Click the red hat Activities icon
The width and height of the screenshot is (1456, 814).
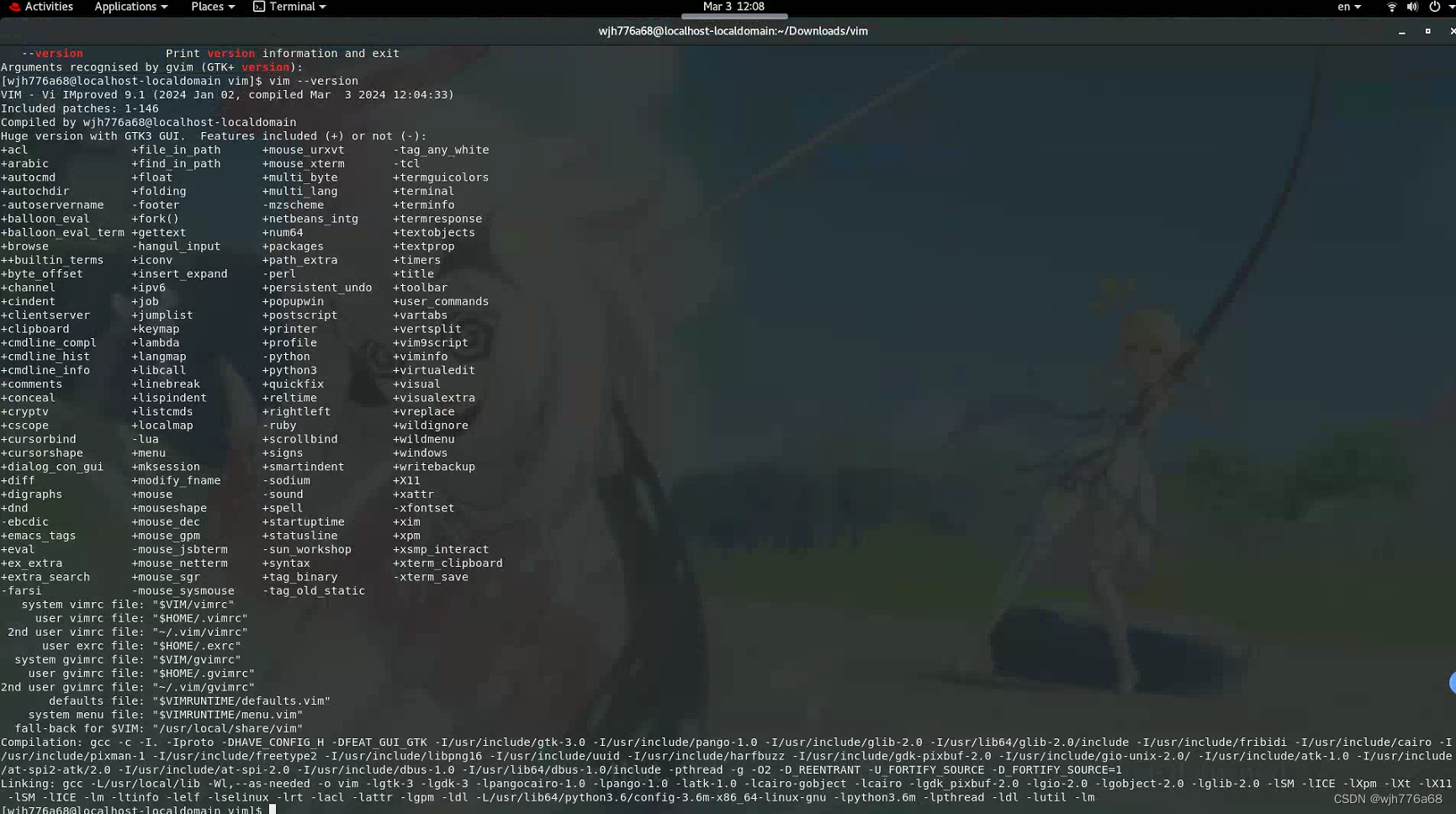pos(14,7)
